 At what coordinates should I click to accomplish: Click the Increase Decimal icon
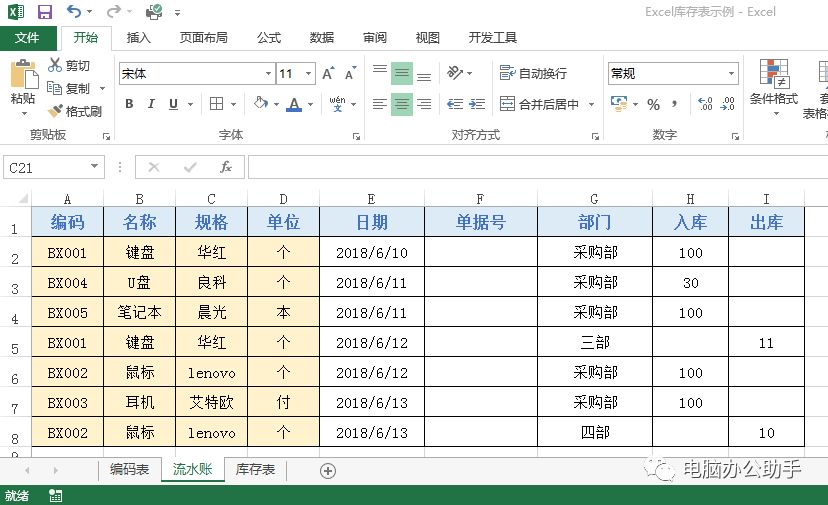click(x=705, y=104)
